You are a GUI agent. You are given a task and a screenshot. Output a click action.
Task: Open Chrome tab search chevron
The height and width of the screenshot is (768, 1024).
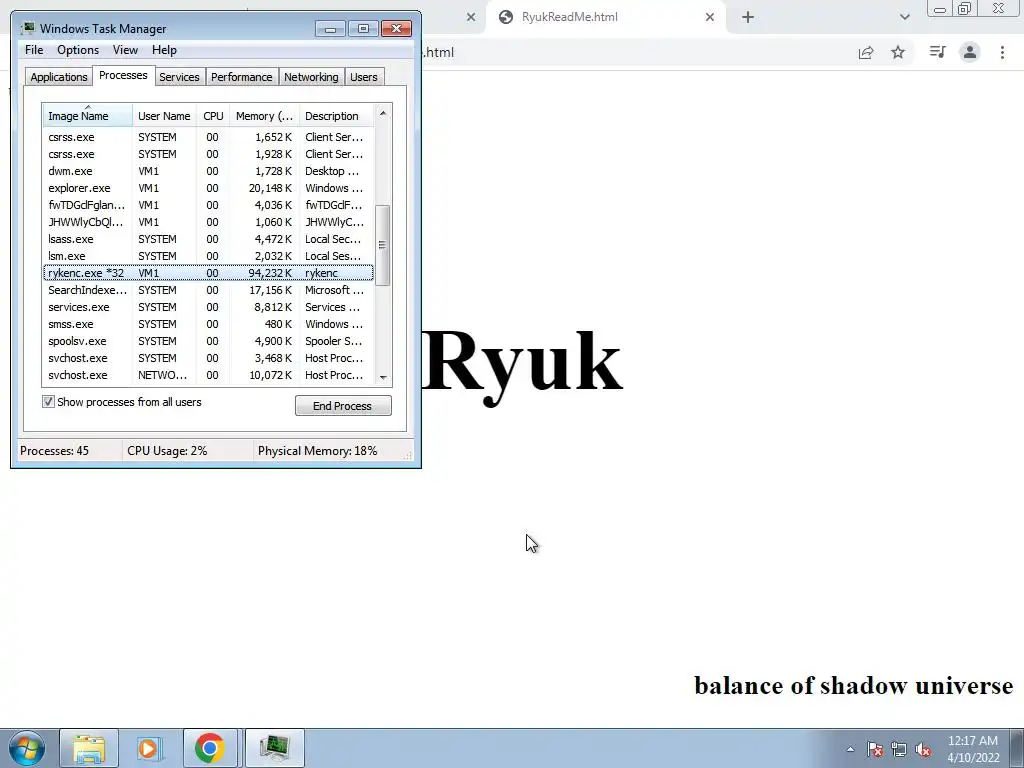click(904, 18)
